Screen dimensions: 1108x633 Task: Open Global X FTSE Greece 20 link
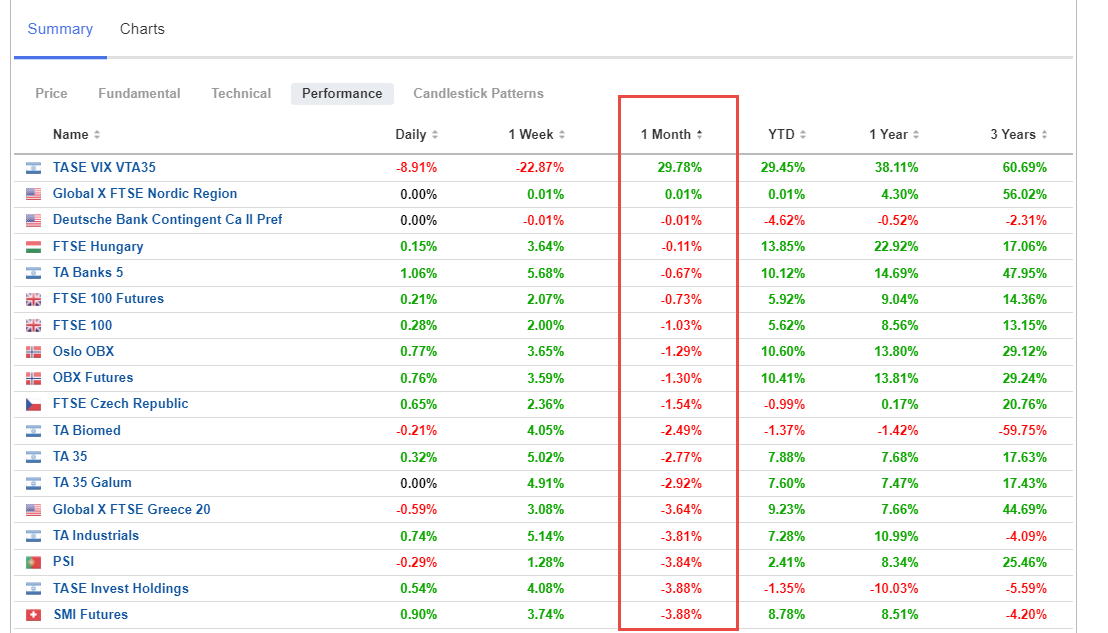(x=131, y=509)
